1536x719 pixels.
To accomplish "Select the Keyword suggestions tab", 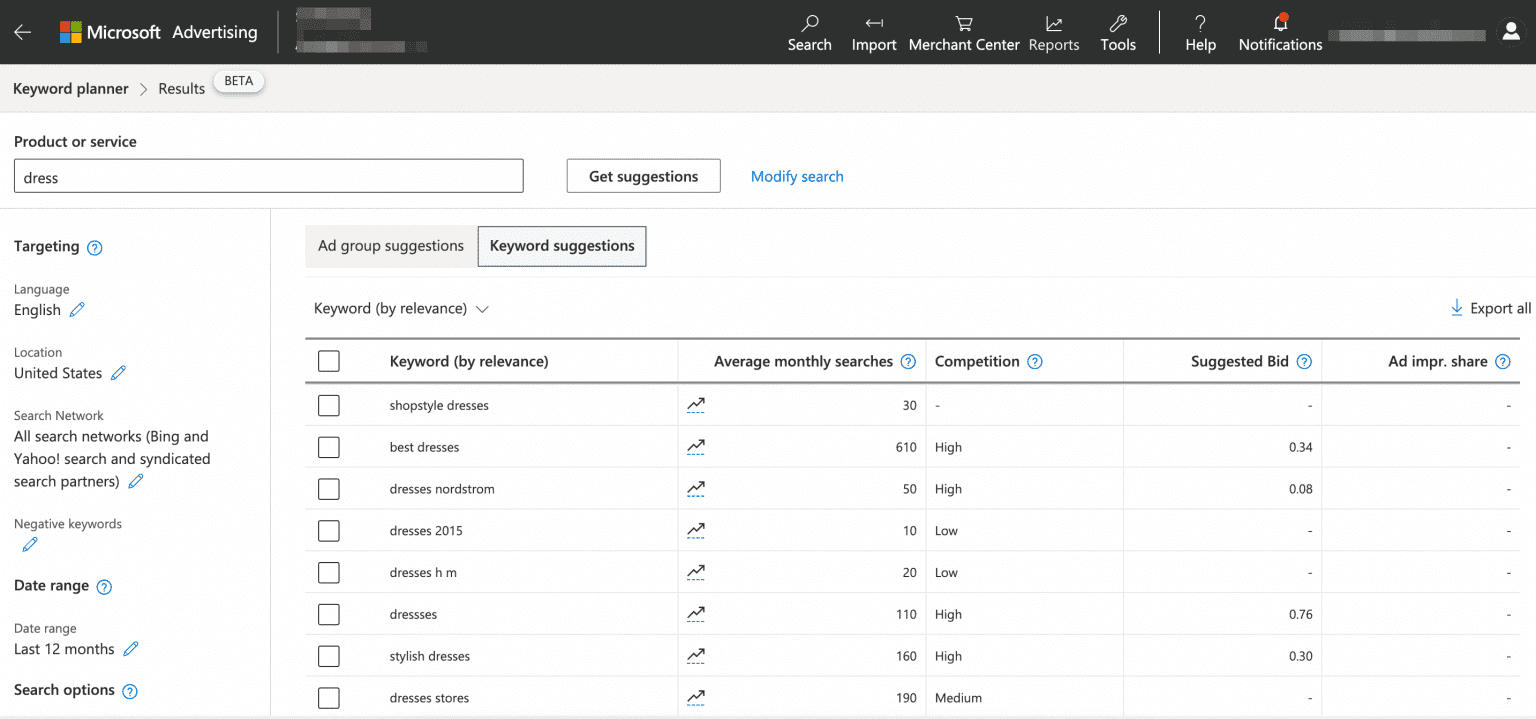I will pos(561,245).
